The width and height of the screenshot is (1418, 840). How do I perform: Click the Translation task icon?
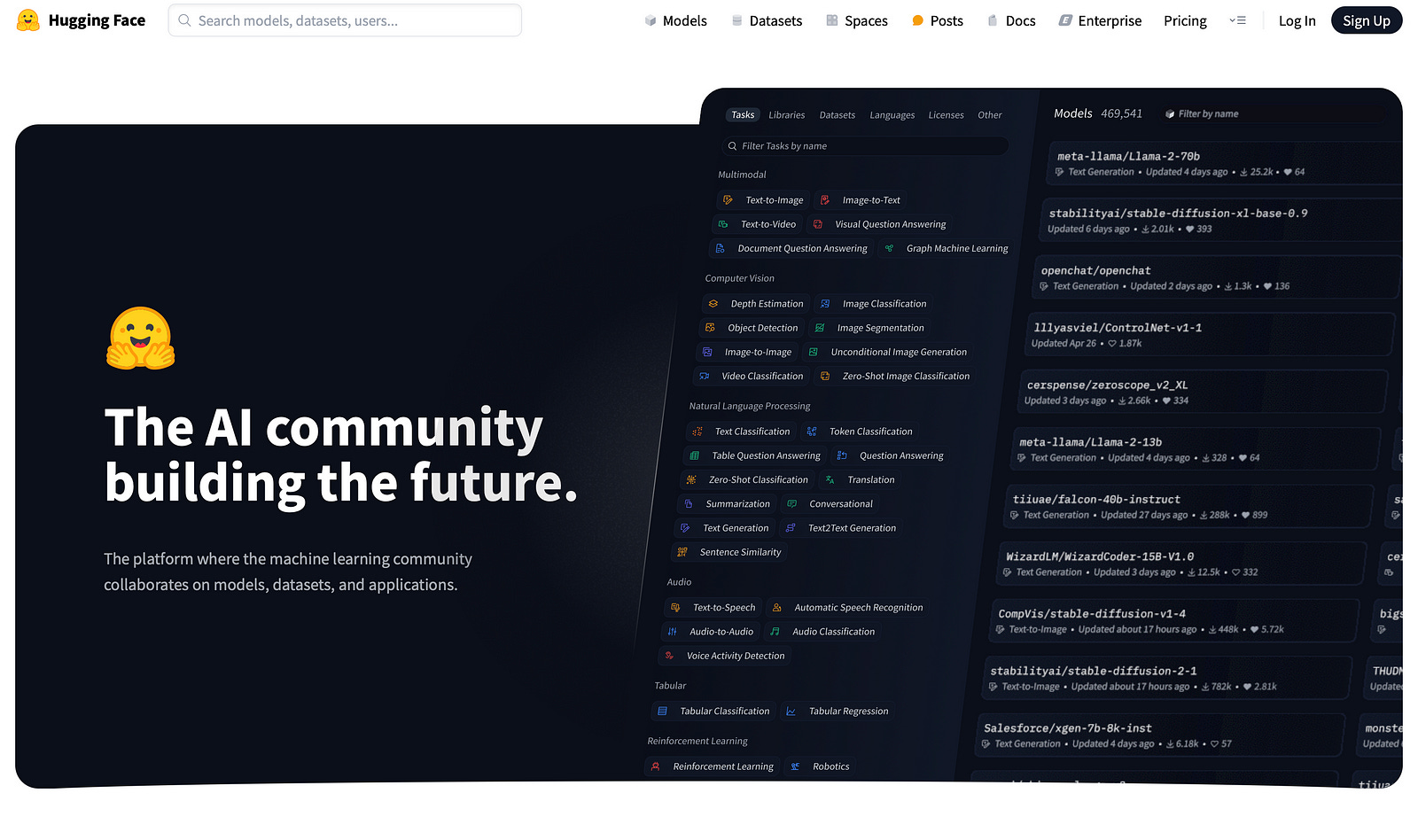pyautogui.click(x=830, y=479)
